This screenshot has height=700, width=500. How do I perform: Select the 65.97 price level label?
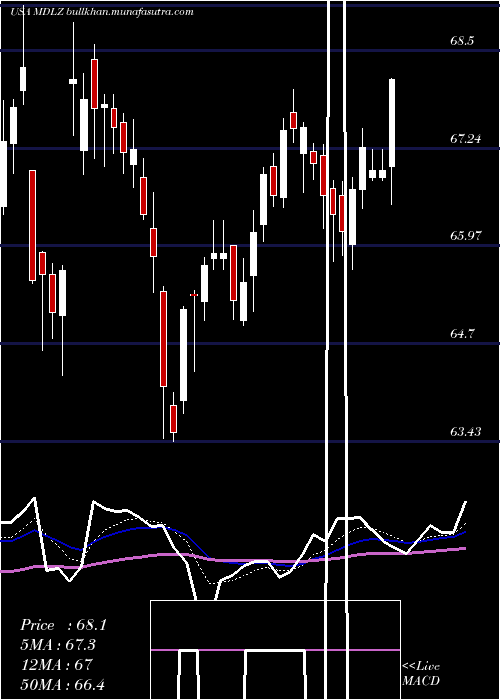click(x=466, y=236)
